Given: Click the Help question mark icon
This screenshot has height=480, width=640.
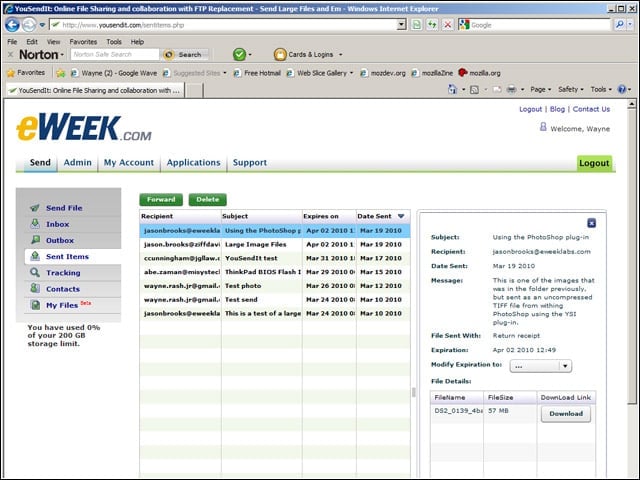Looking at the screenshot, I should point(622,89).
